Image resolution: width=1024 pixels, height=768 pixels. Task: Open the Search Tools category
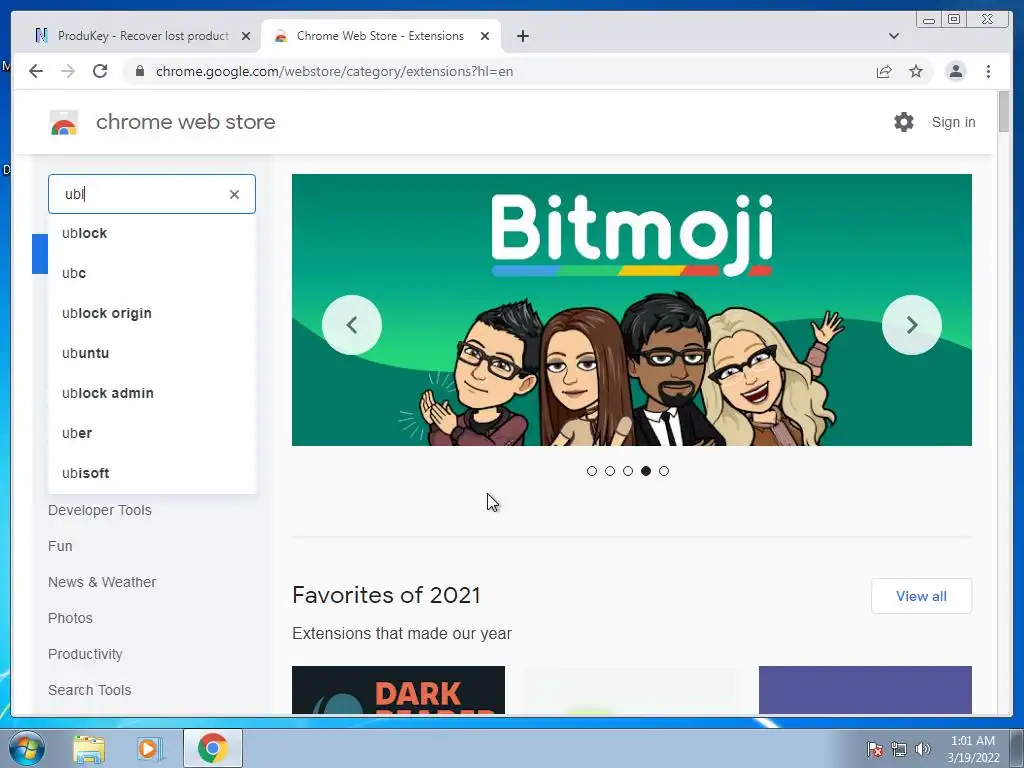(x=89, y=690)
